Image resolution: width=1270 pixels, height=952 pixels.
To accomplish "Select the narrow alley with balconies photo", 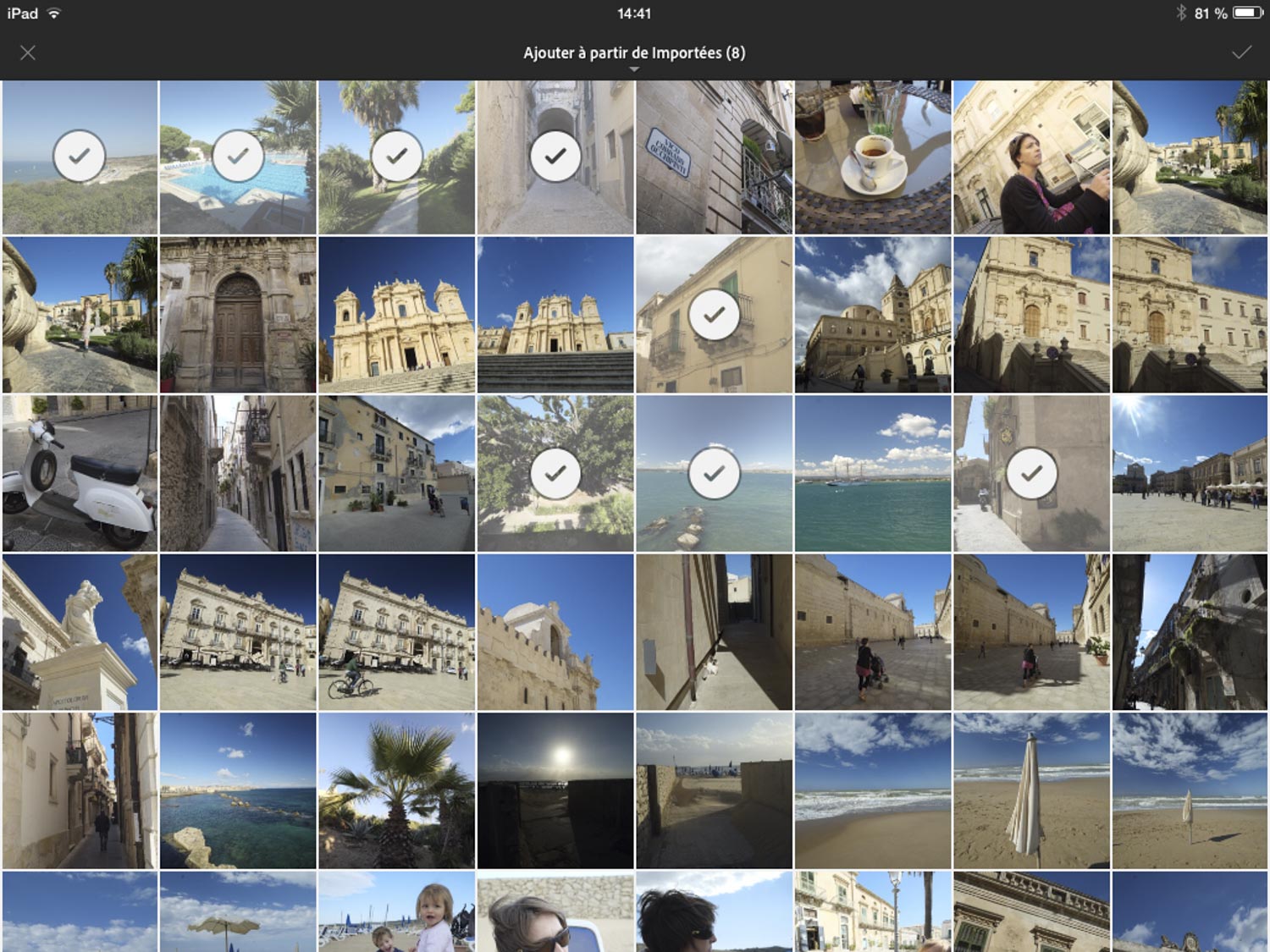I will tap(238, 473).
